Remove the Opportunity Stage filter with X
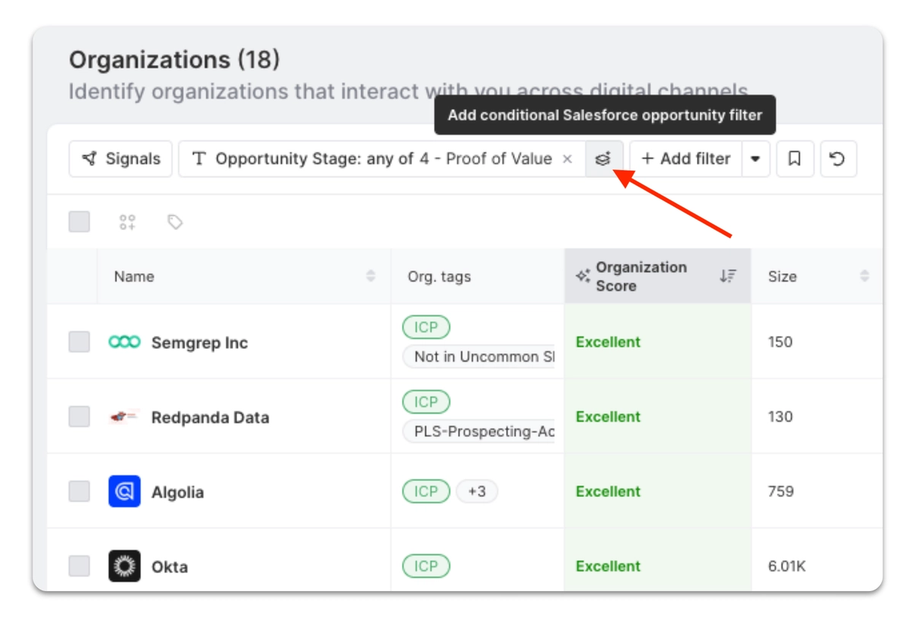 [x=567, y=159]
